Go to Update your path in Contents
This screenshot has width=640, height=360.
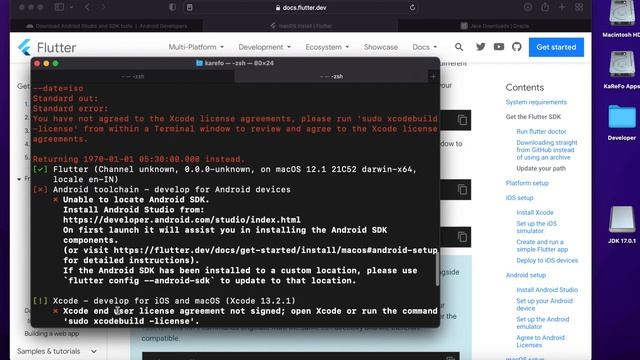pos(541,168)
